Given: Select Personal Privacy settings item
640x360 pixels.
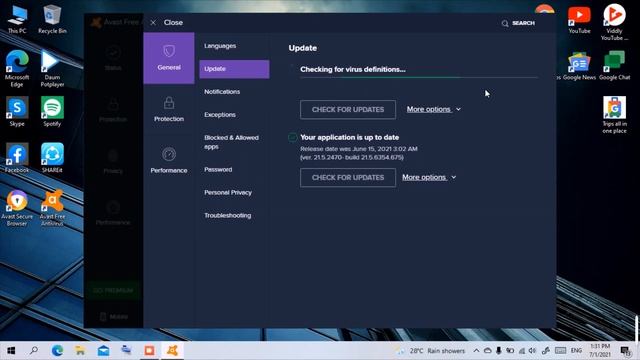Looking at the screenshot, I should click(234, 192).
